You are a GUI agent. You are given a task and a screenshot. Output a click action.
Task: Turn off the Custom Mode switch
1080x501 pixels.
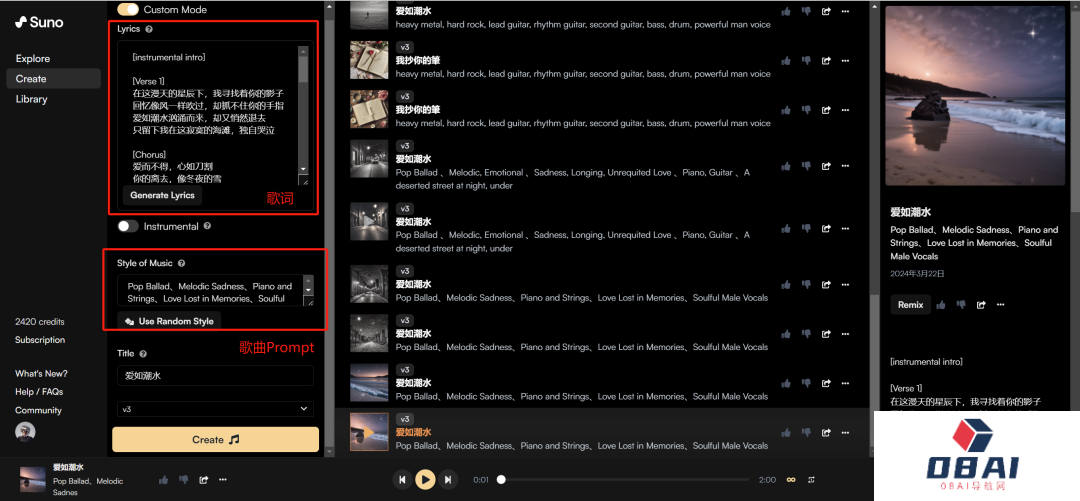pos(128,9)
